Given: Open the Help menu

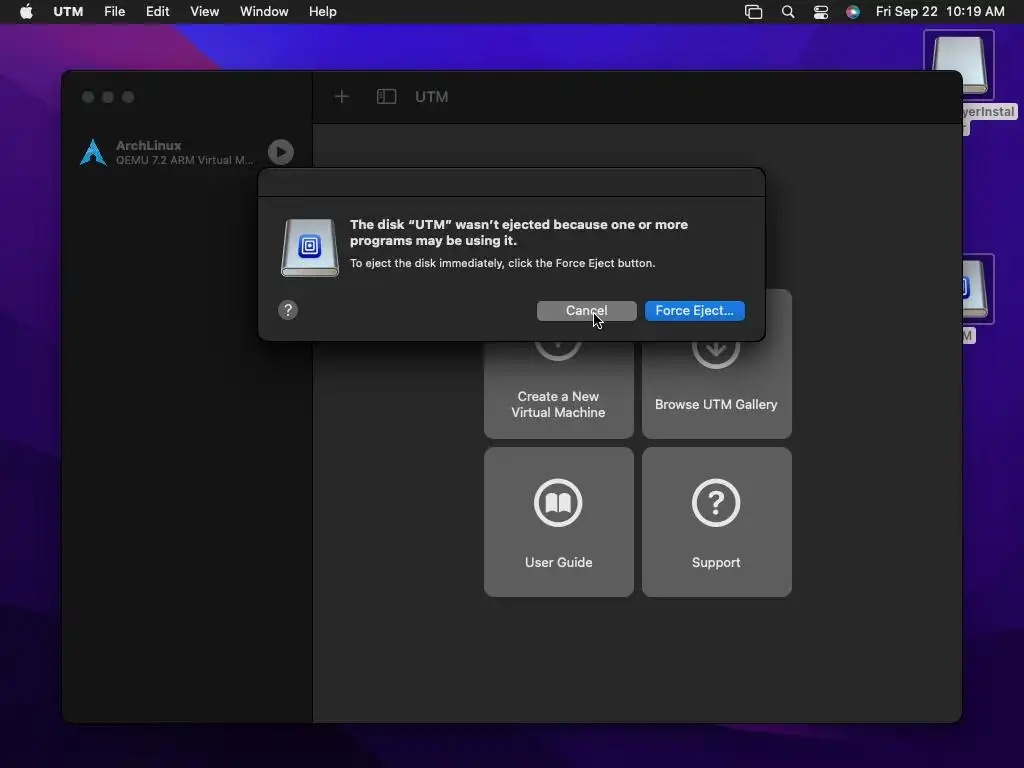Looking at the screenshot, I should (x=323, y=12).
